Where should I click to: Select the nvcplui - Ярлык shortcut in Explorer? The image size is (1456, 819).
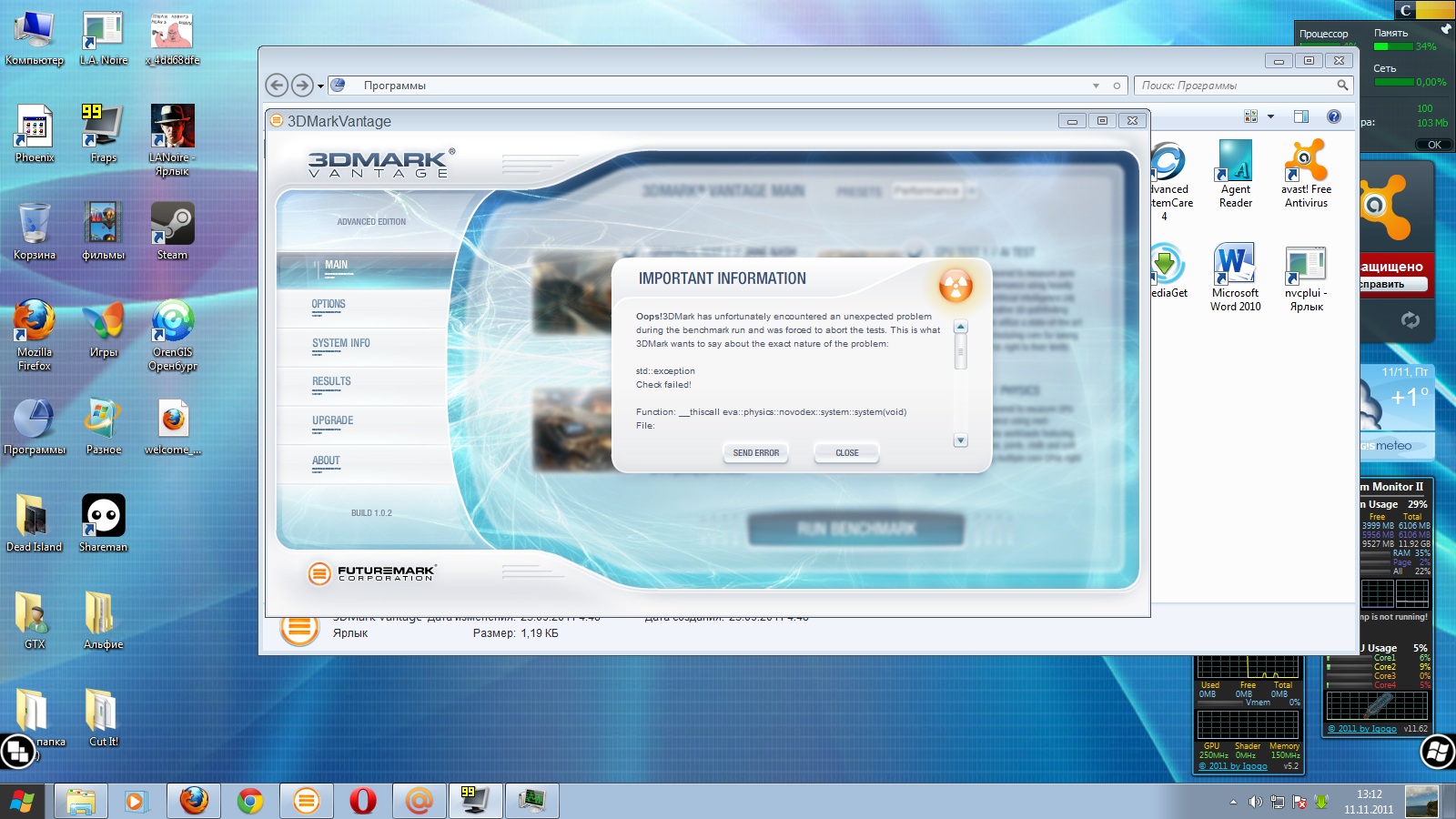pyautogui.click(x=1306, y=278)
